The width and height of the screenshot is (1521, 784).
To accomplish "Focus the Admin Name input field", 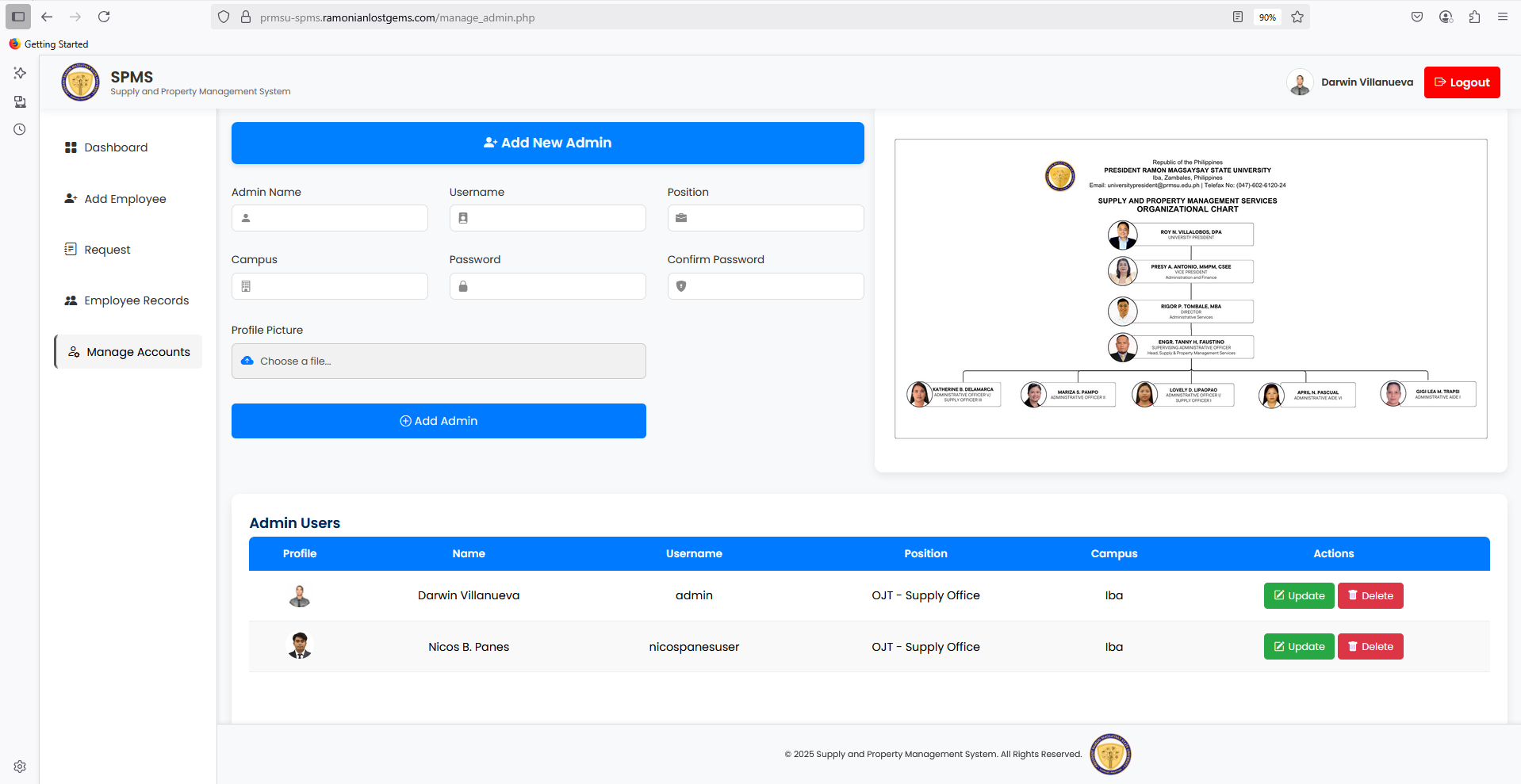I will (x=330, y=218).
